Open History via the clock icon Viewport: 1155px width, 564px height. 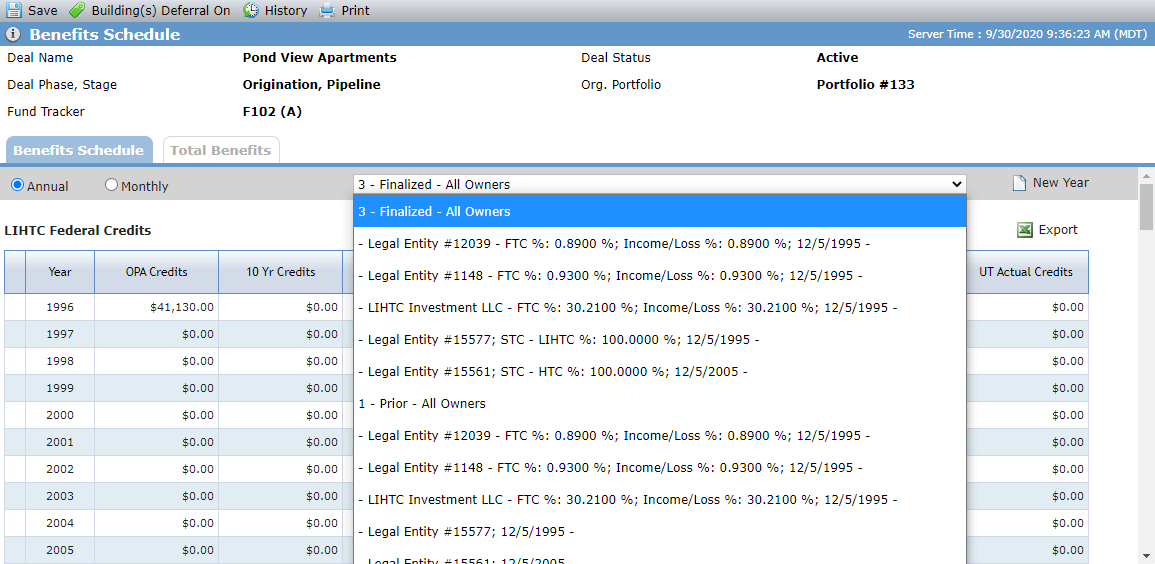click(x=251, y=10)
